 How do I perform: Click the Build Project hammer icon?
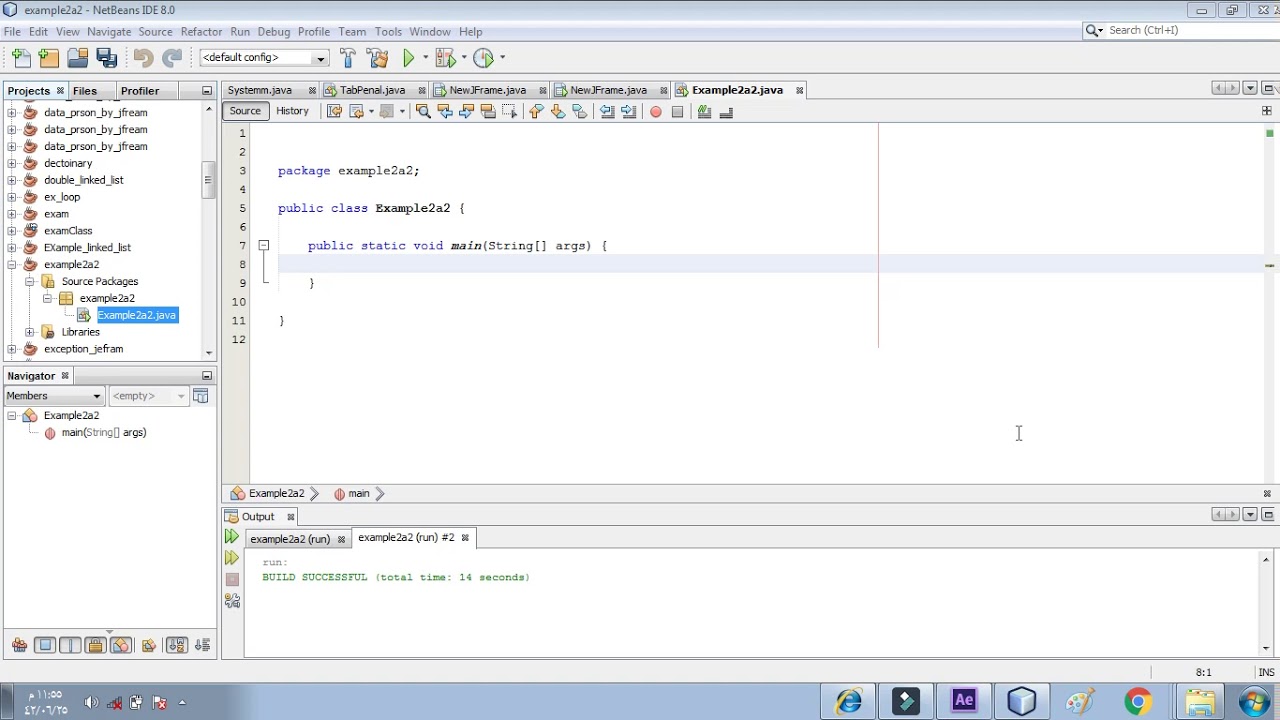click(348, 58)
